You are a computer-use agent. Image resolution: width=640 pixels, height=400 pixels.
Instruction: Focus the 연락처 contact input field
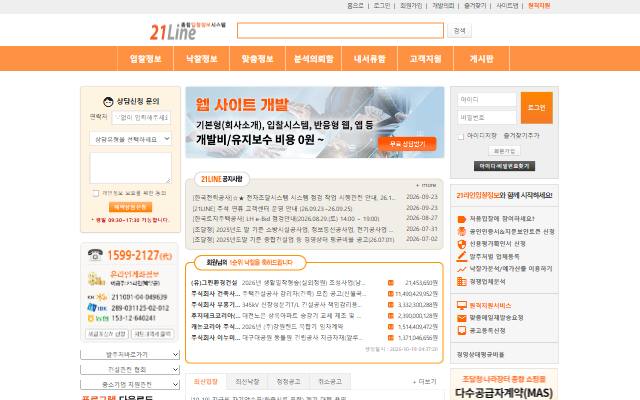coord(141,118)
